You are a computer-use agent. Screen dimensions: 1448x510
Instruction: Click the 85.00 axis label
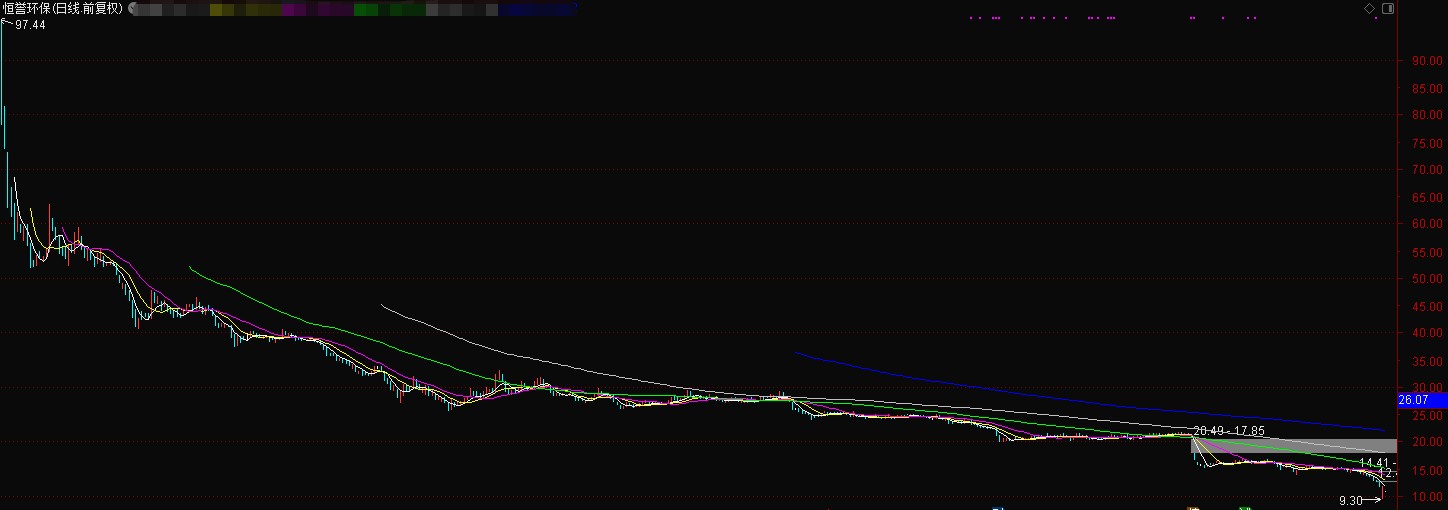click(x=1426, y=87)
